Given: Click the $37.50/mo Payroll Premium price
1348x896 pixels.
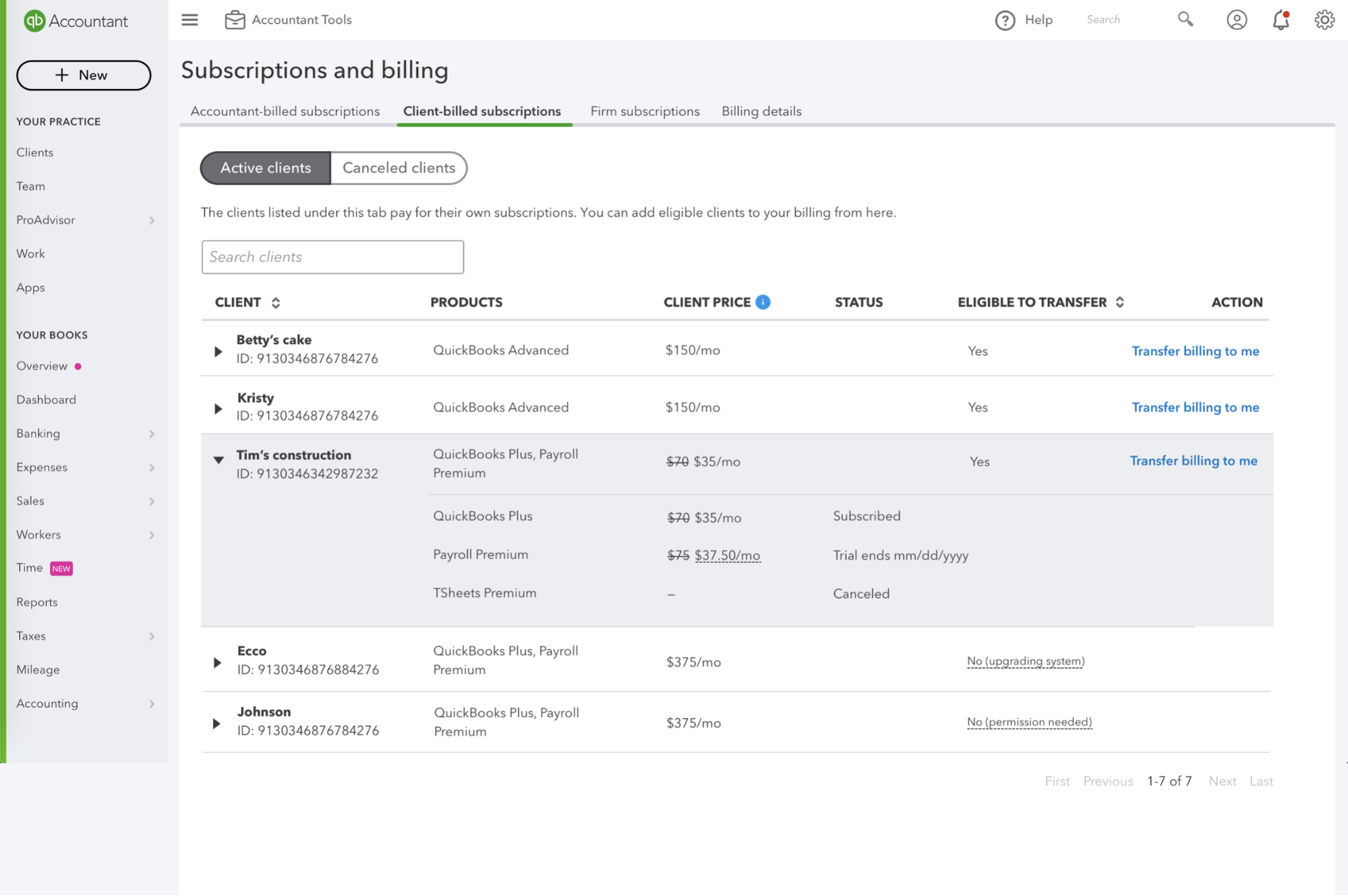Looking at the screenshot, I should click(x=727, y=556).
